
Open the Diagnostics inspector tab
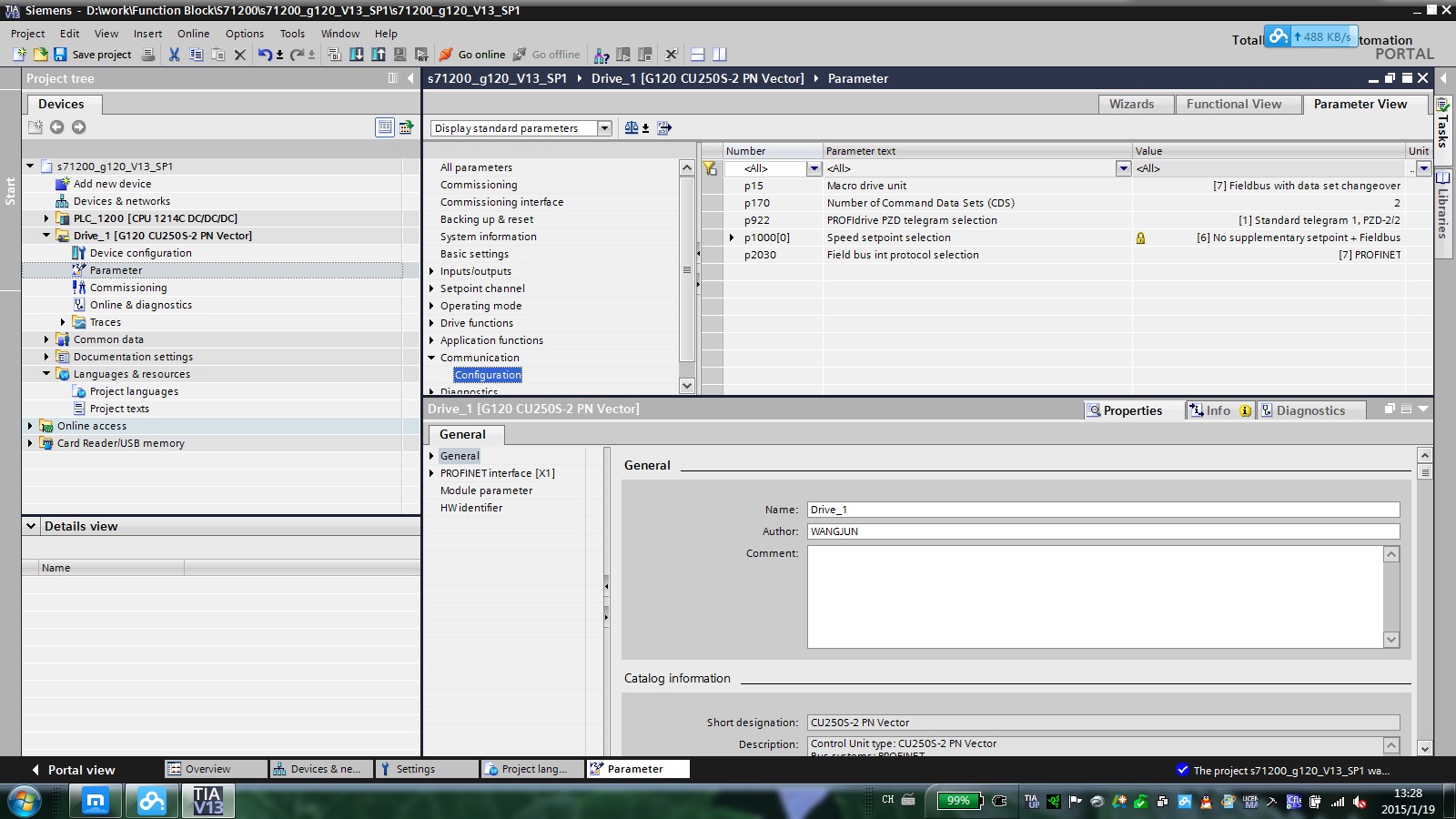click(1310, 410)
